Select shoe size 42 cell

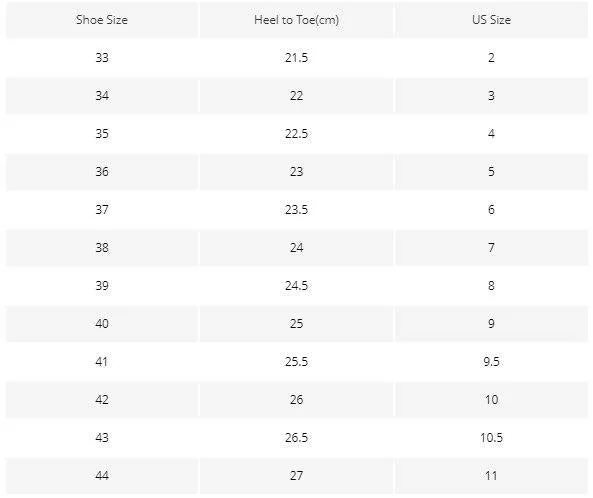click(x=102, y=399)
